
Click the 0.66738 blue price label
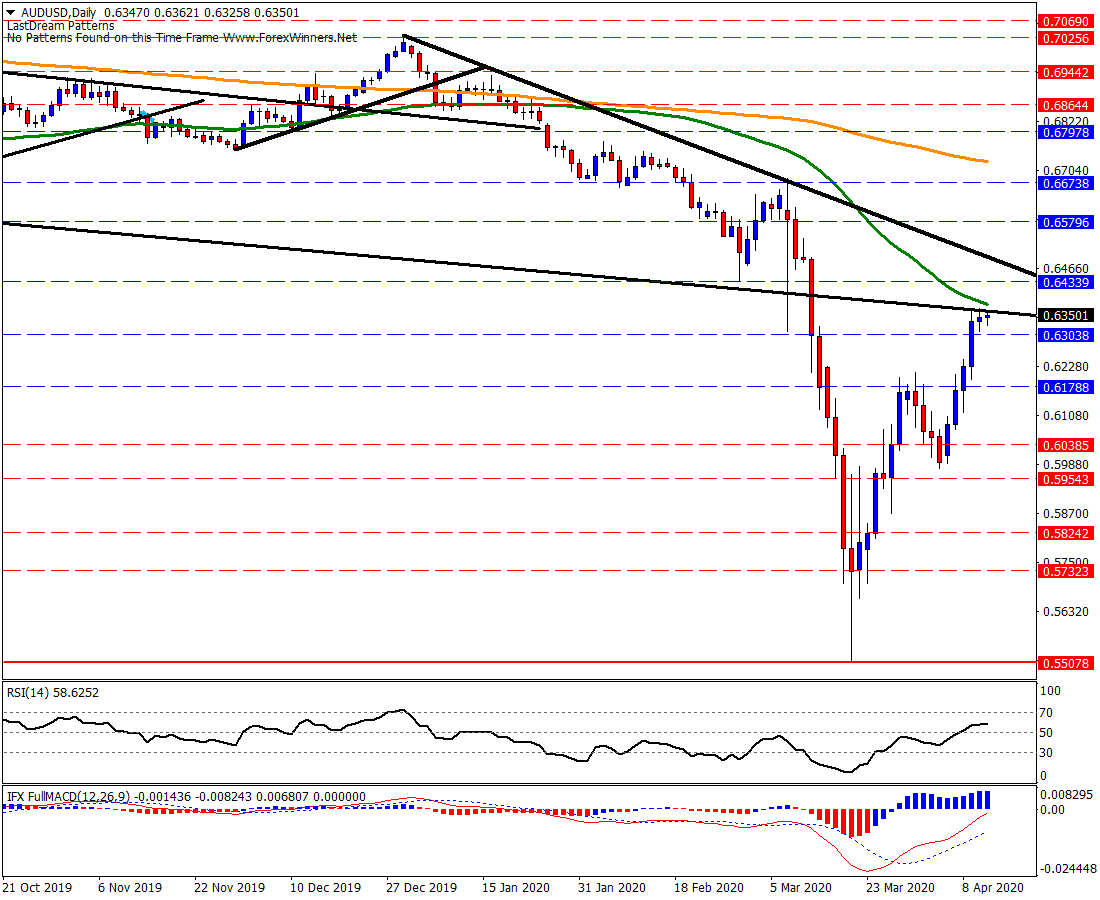tap(1066, 183)
